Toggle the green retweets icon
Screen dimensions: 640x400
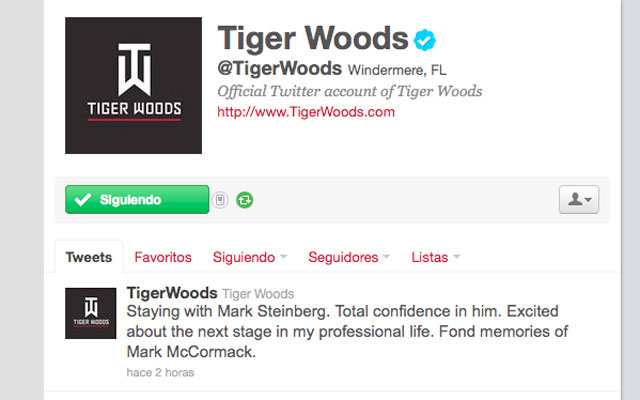(244, 200)
